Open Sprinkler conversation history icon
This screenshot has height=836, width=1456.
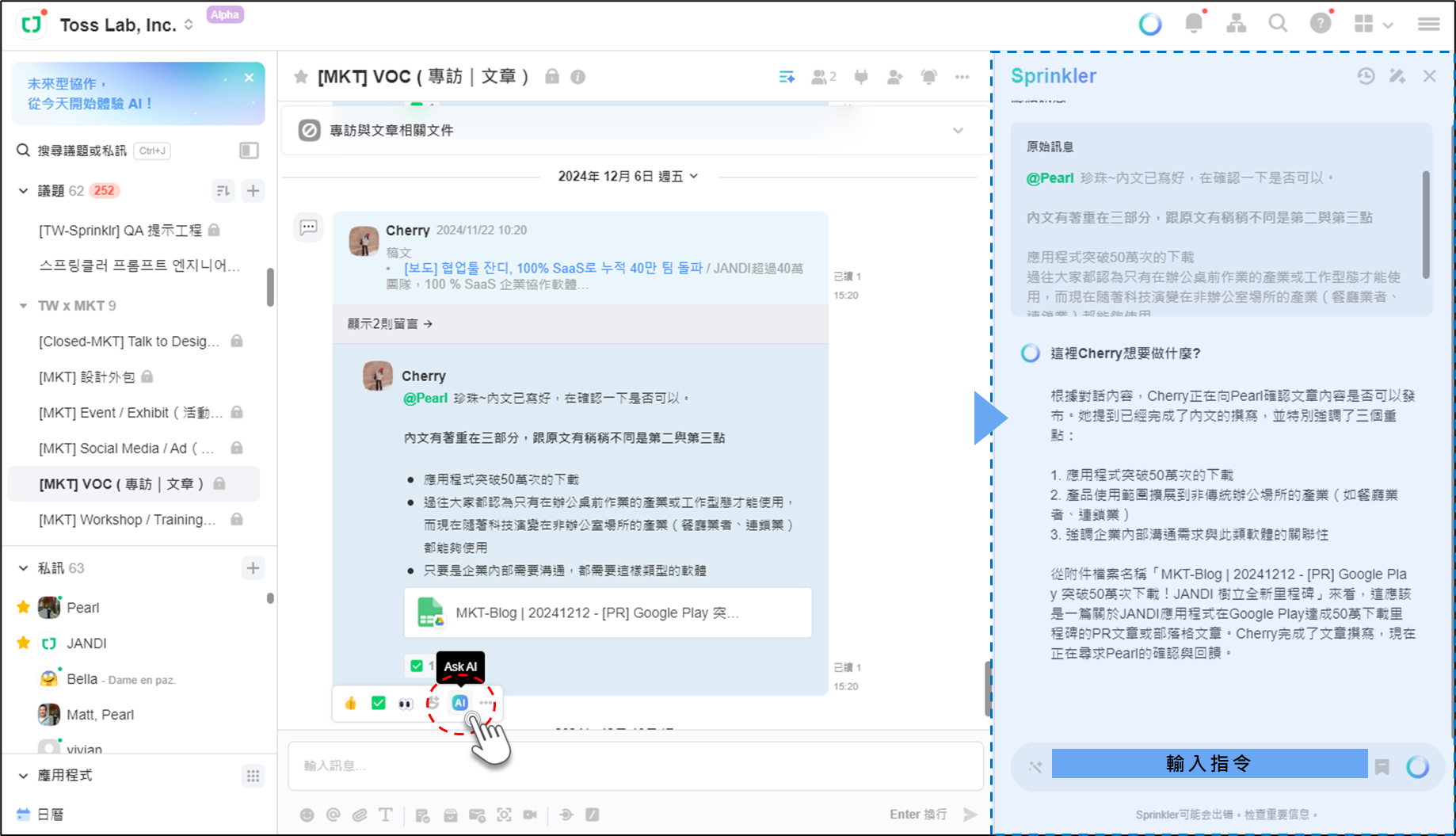tap(1366, 76)
